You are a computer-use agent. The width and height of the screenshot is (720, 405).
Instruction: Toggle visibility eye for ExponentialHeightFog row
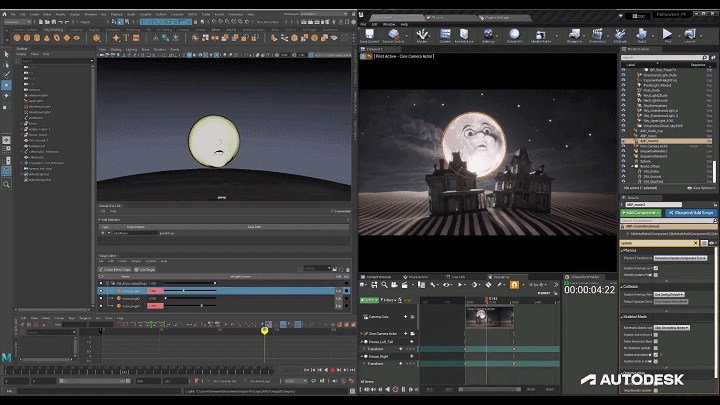click(624, 80)
